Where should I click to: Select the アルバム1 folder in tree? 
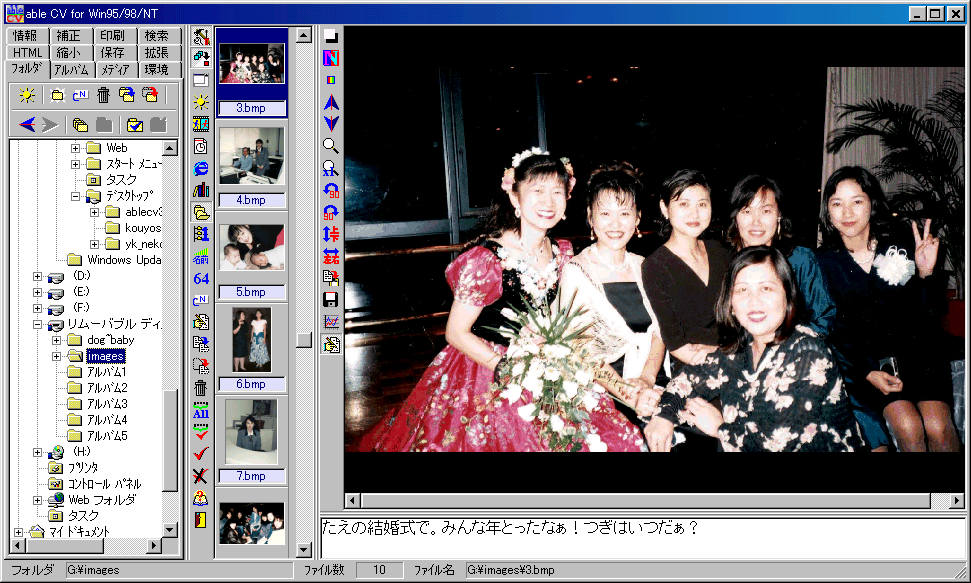(x=107, y=372)
